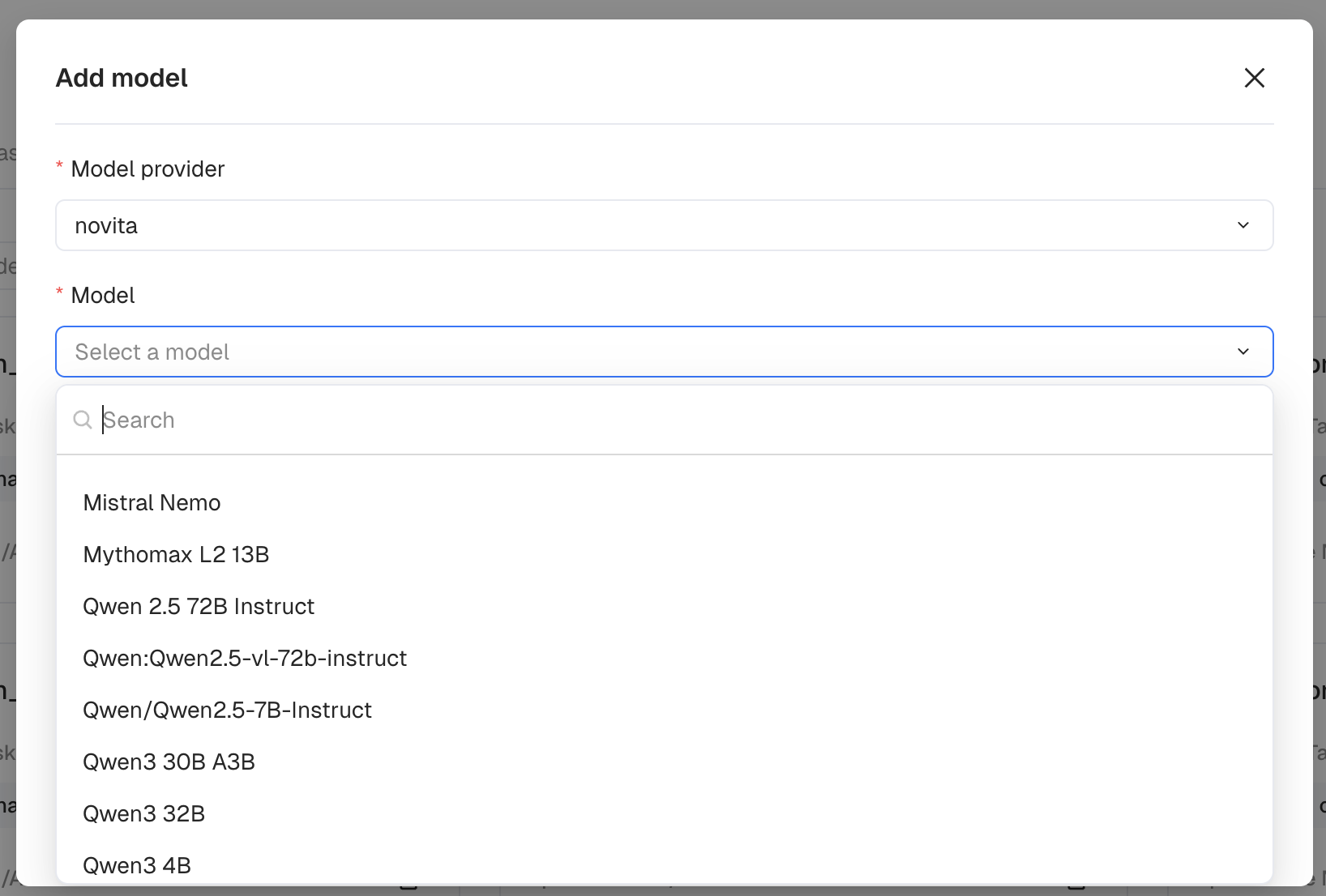
Task: Pick Qwen 2.5 72B Instruct
Action: tap(664, 607)
